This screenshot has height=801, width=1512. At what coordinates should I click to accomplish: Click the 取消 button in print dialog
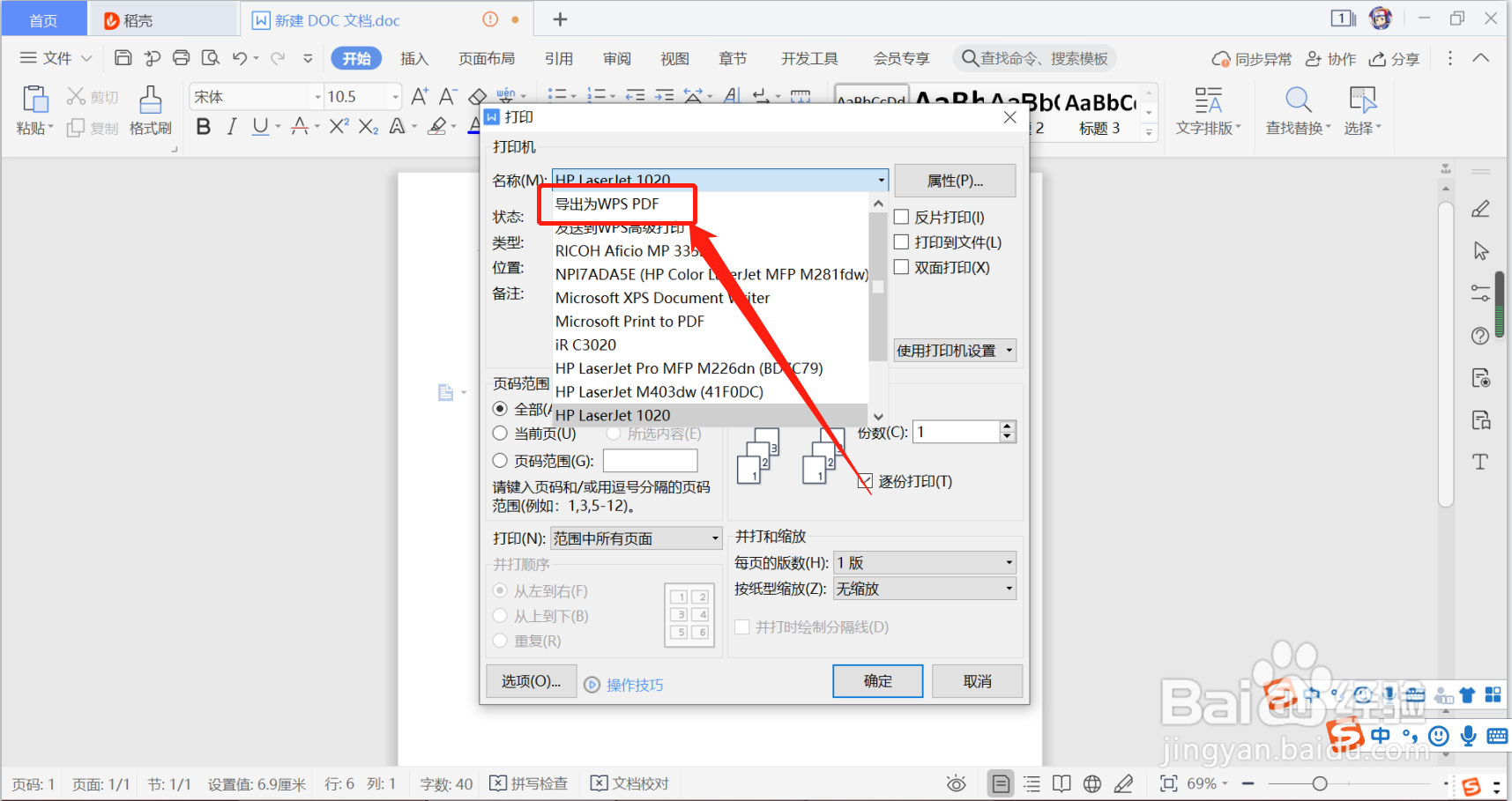click(x=978, y=681)
